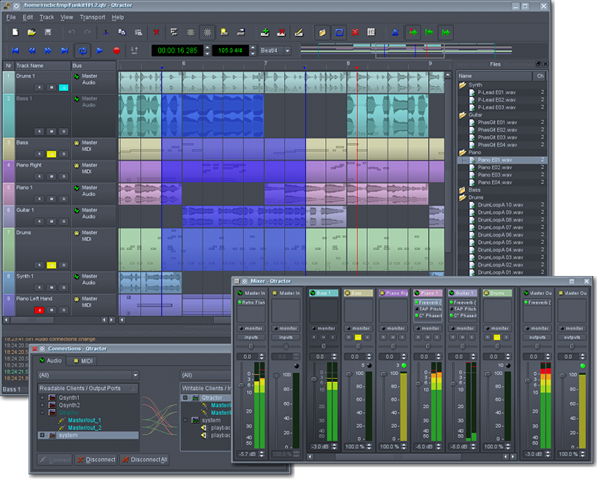600x480 pixels.
Task: Click the Fast Forward transport icon
Action: pyautogui.click(x=47, y=50)
